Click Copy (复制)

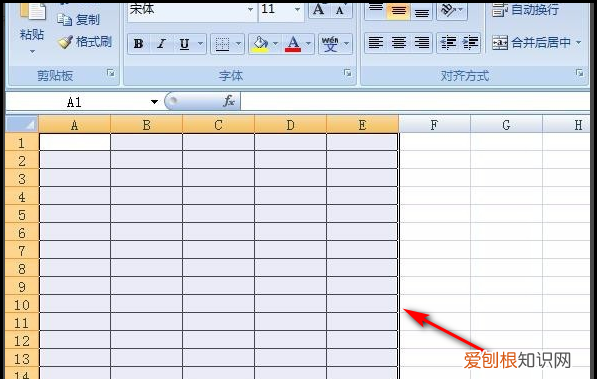(x=78, y=19)
